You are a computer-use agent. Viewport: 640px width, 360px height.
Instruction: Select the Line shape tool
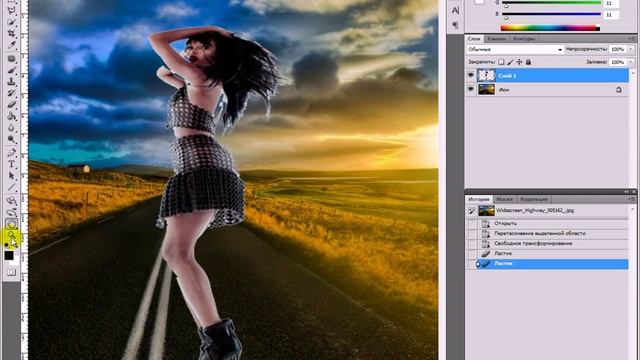[x=11, y=187]
